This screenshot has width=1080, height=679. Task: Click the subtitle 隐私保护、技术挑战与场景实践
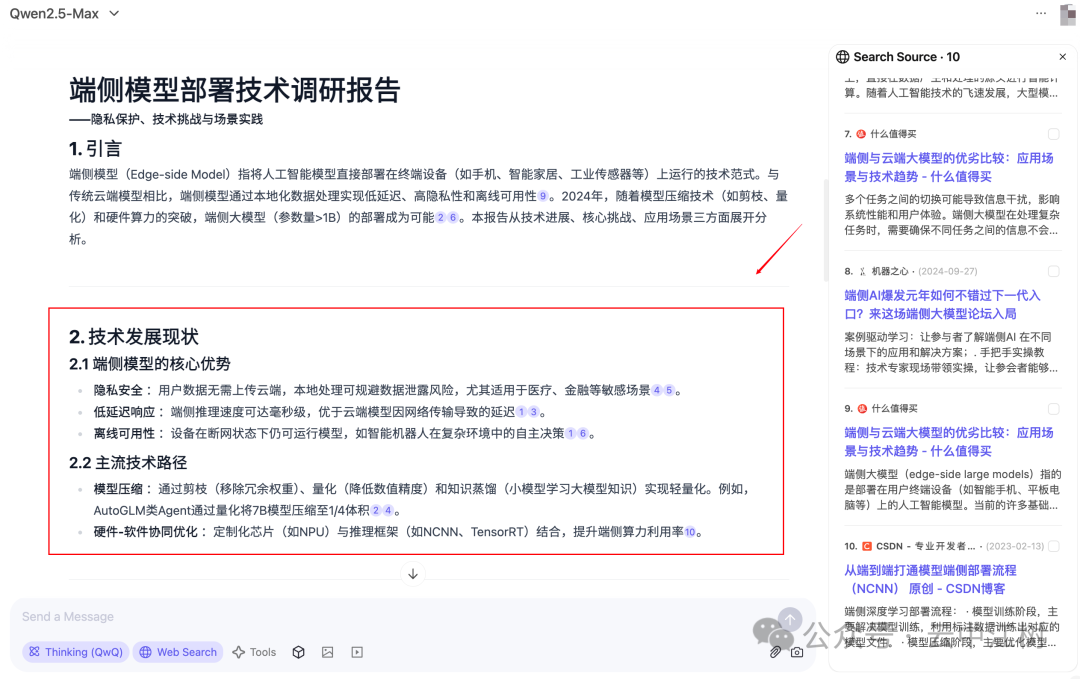pyautogui.click(x=177, y=119)
